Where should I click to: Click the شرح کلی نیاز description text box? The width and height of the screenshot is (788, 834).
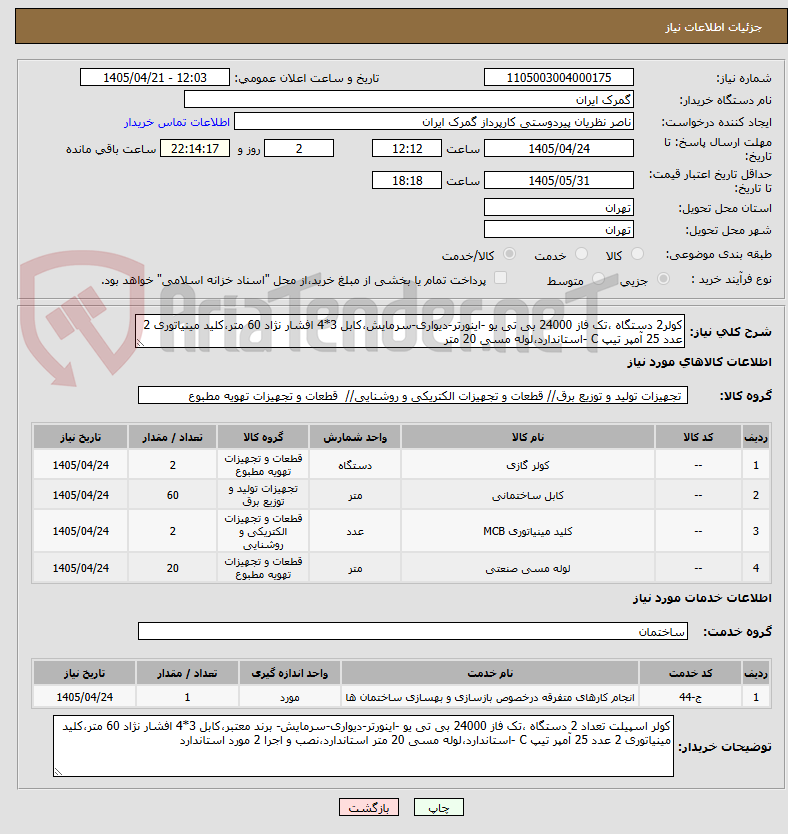click(410, 331)
